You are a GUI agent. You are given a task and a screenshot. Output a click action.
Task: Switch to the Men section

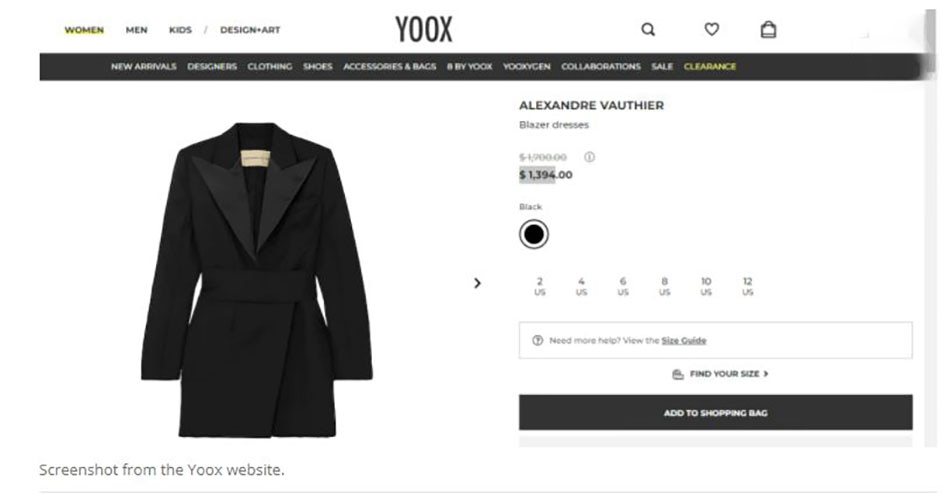pyautogui.click(x=136, y=30)
